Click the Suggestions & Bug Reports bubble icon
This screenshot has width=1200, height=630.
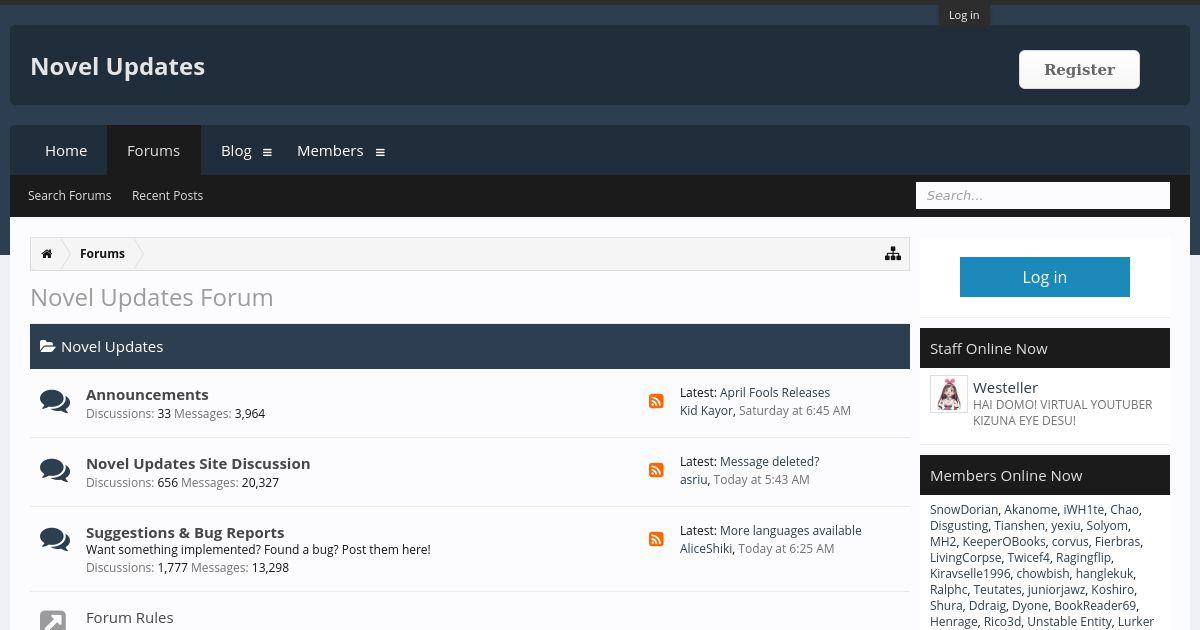[55, 540]
